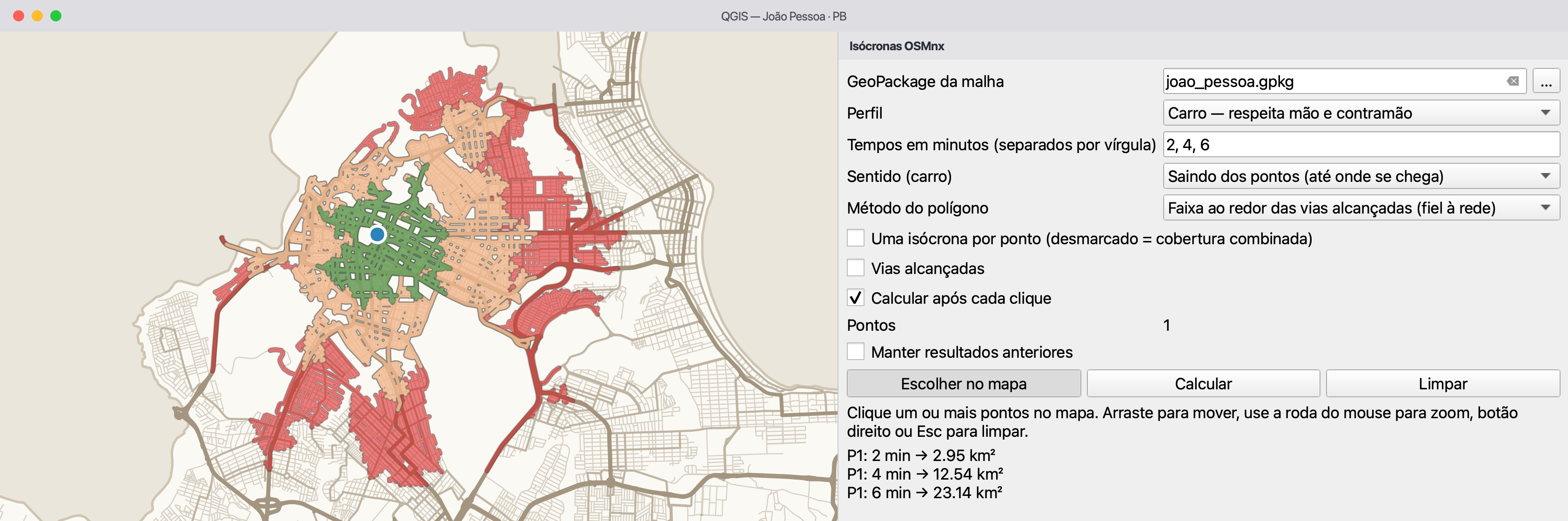Click the 'P1: 6 min → 23.14 km²' result
This screenshot has height=521, width=1568.
925,493
